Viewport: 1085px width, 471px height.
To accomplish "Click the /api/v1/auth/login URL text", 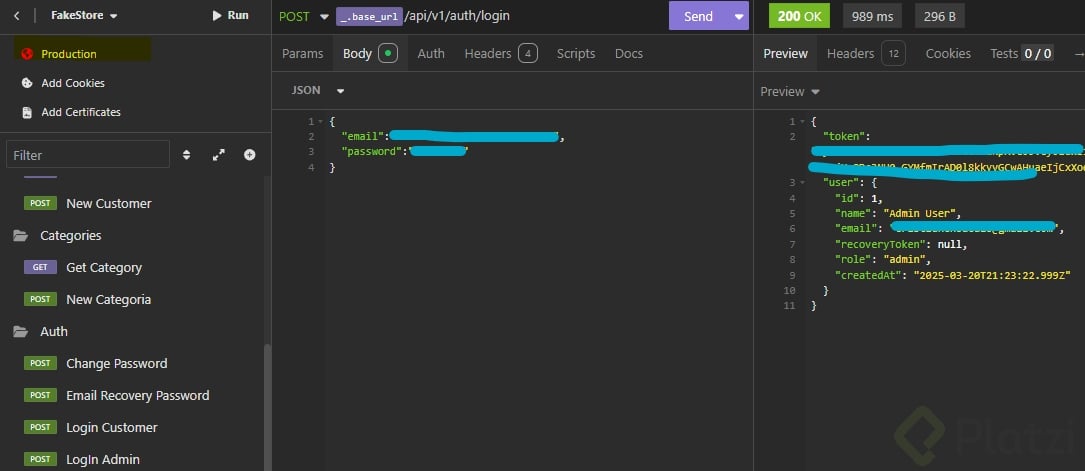I will click(457, 15).
